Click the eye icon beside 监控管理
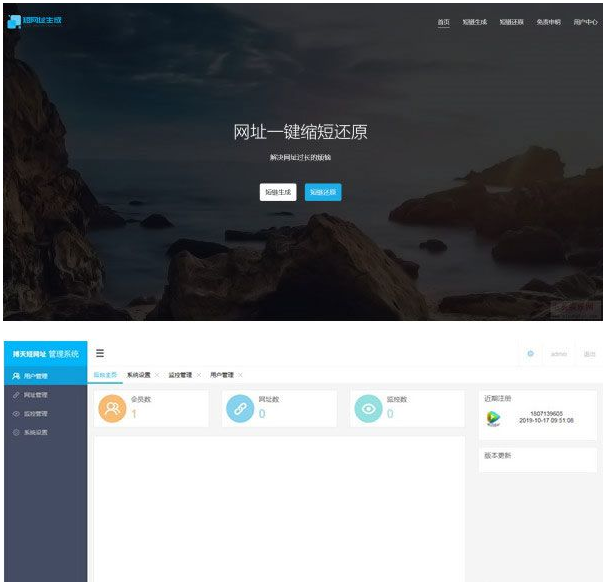Viewport: 606px width, 582px height. coord(16,414)
